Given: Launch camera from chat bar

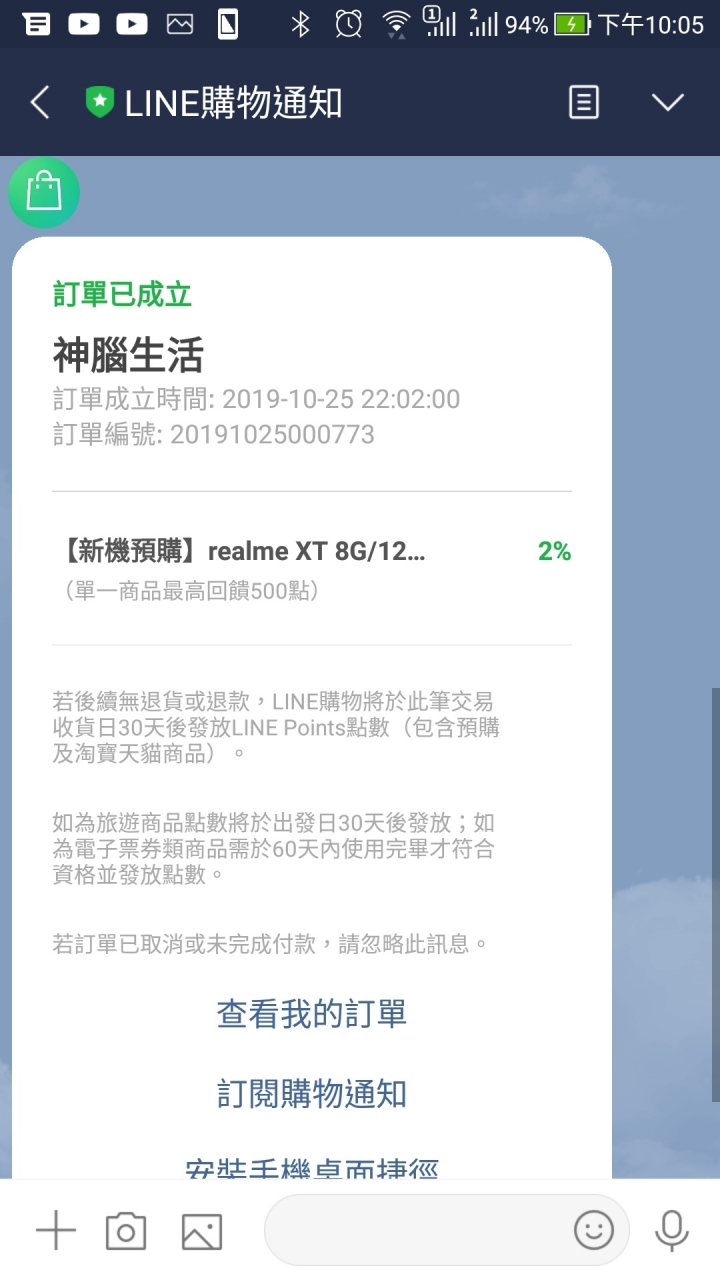Looking at the screenshot, I should pyautogui.click(x=126, y=1231).
